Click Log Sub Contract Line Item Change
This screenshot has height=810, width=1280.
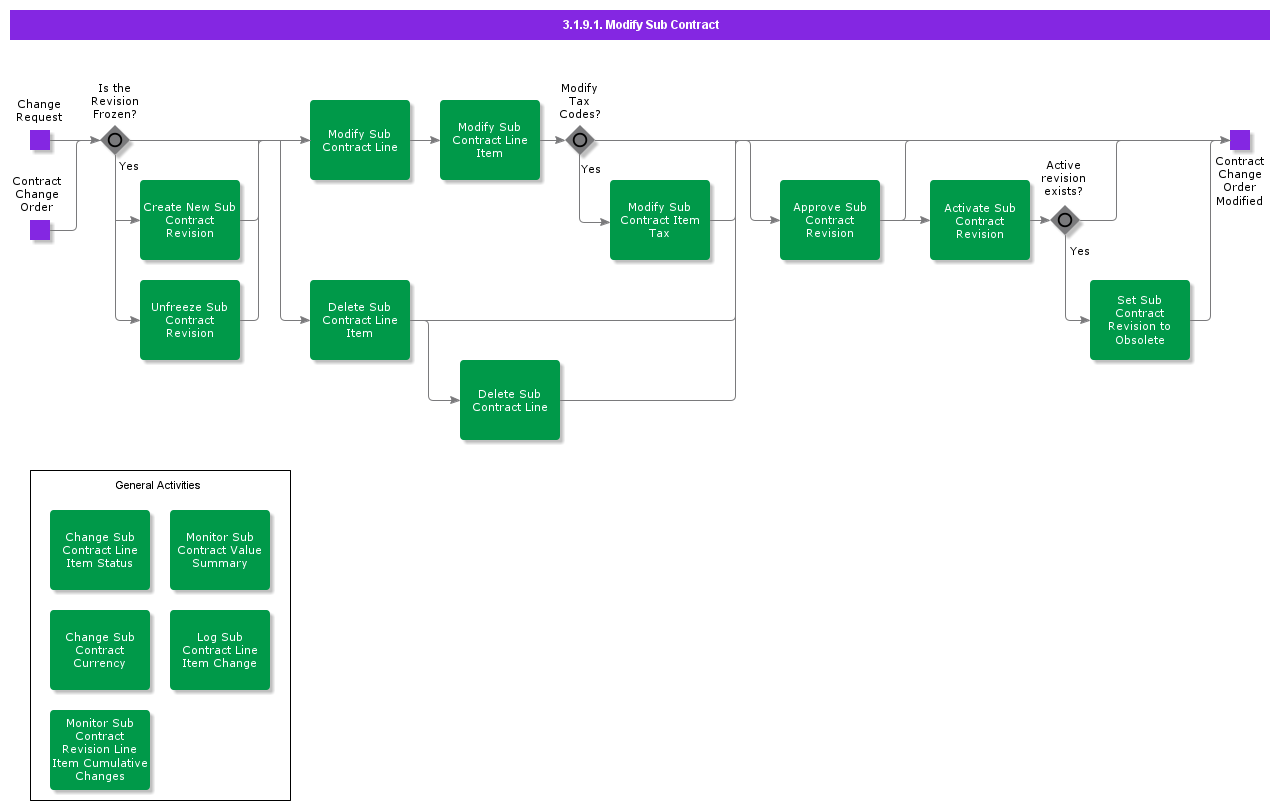click(x=220, y=650)
